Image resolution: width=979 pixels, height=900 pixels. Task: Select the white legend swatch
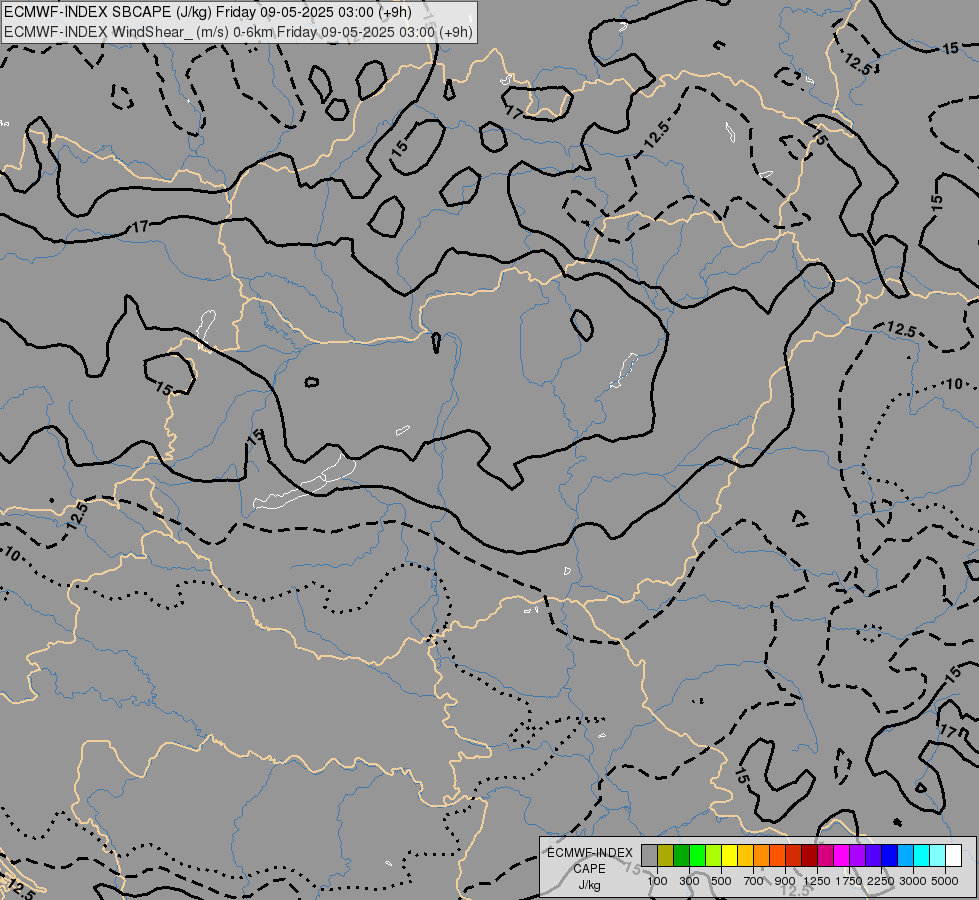(x=953, y=855)
